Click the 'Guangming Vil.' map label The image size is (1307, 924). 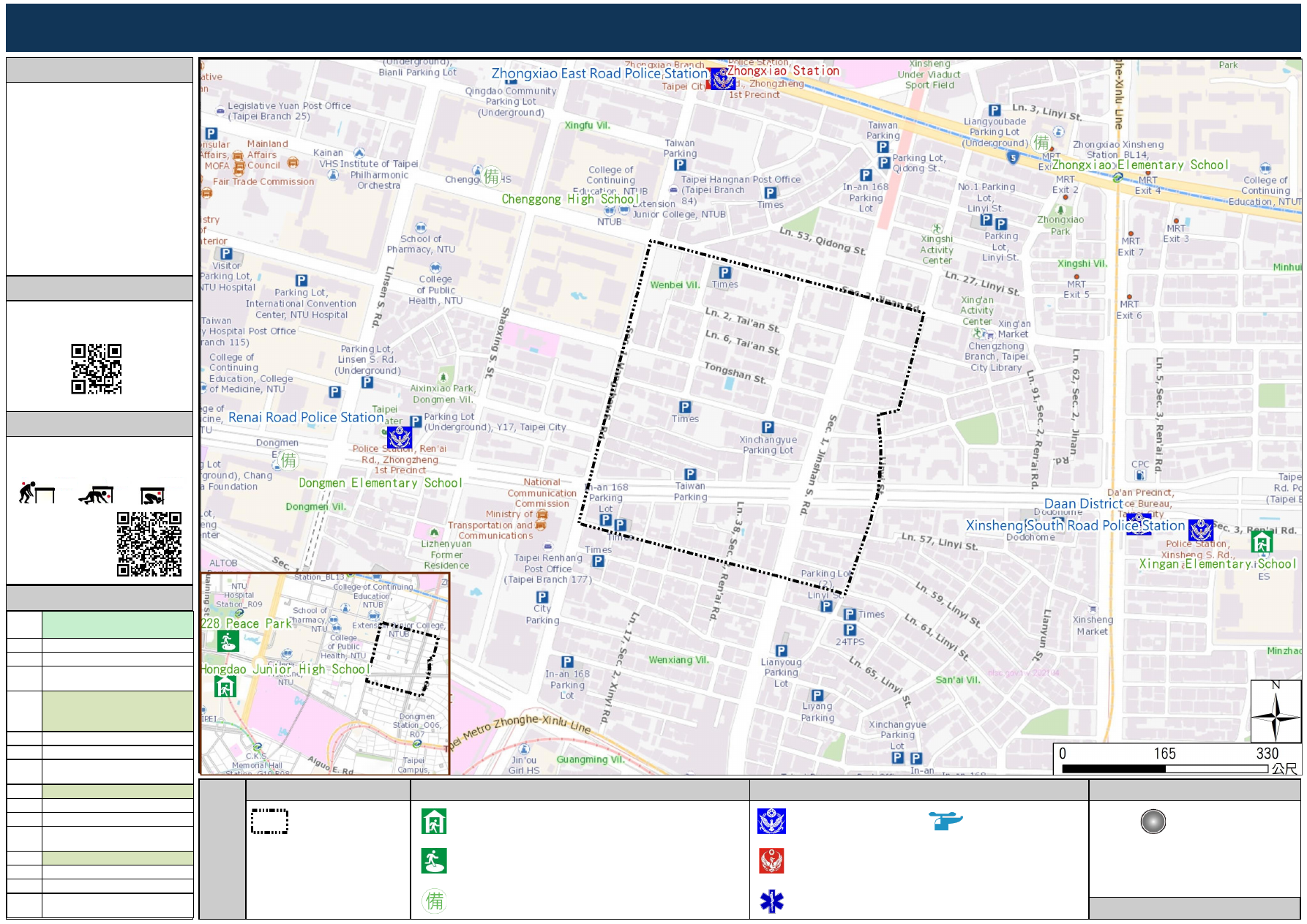[591, 759]
